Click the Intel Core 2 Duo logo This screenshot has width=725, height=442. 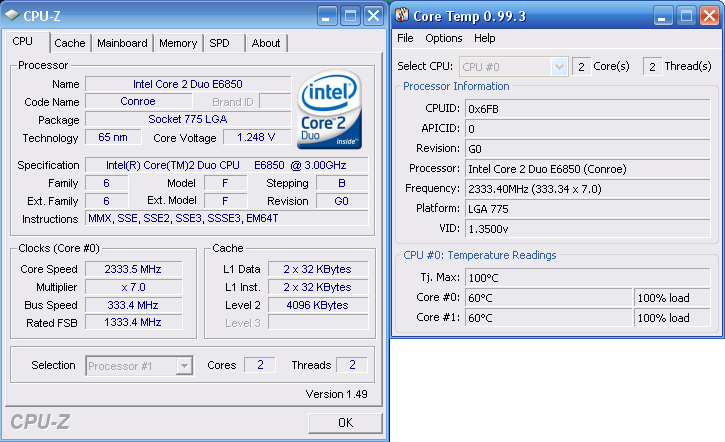[329, 110]
